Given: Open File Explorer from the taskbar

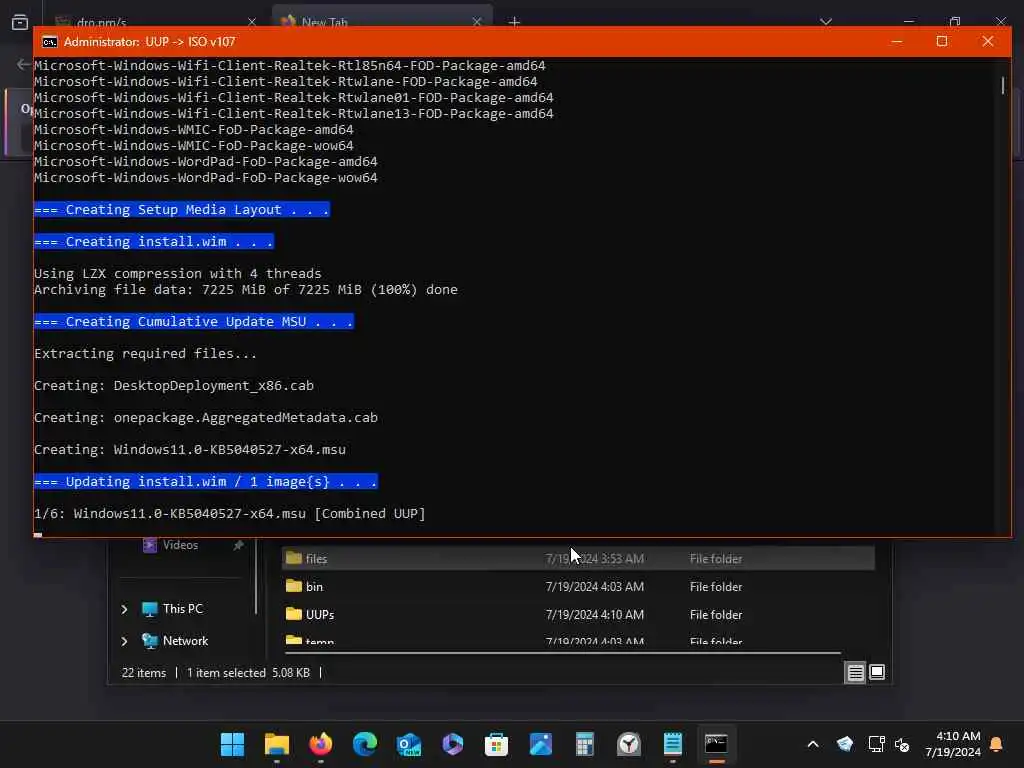Looking at the screenshot, I should coord(277,744).
